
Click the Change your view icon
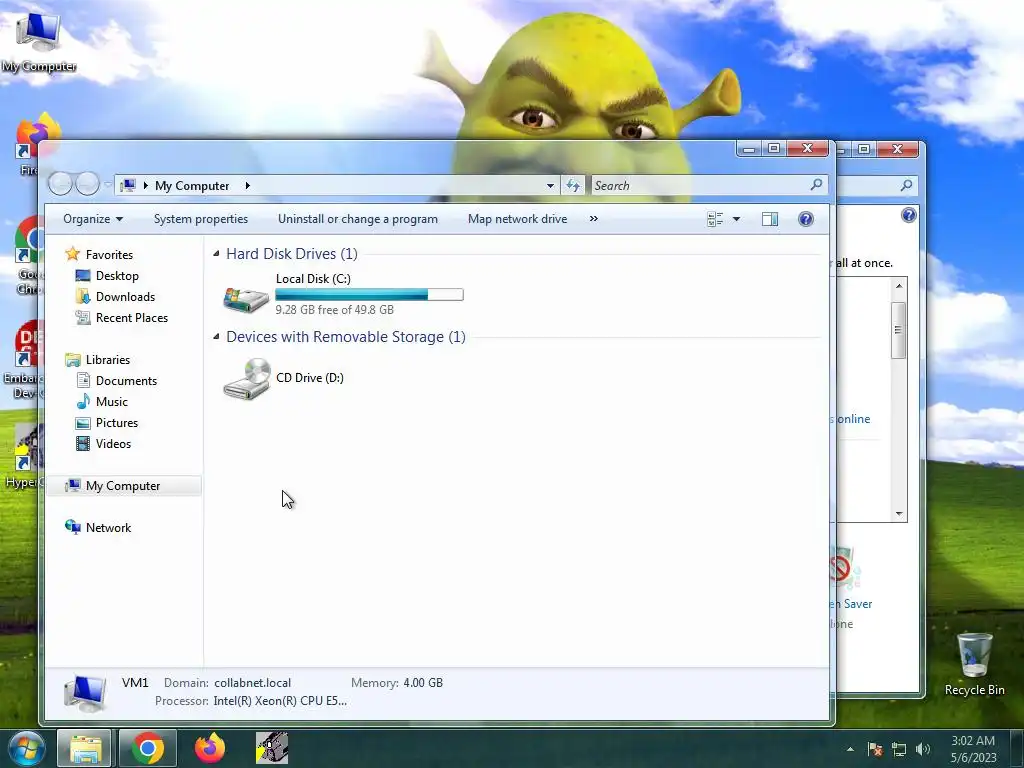[x=715, y=219]
